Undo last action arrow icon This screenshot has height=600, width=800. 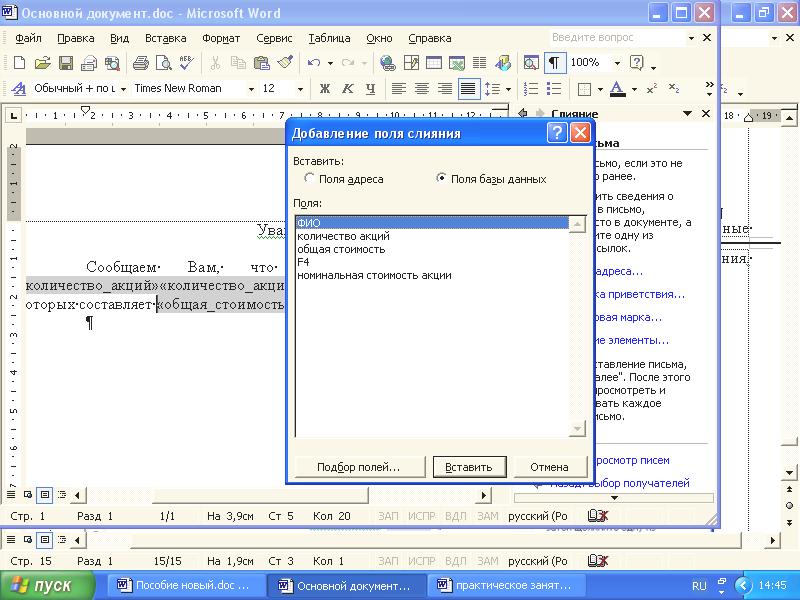pyautogui.click(x=313, y=63)
